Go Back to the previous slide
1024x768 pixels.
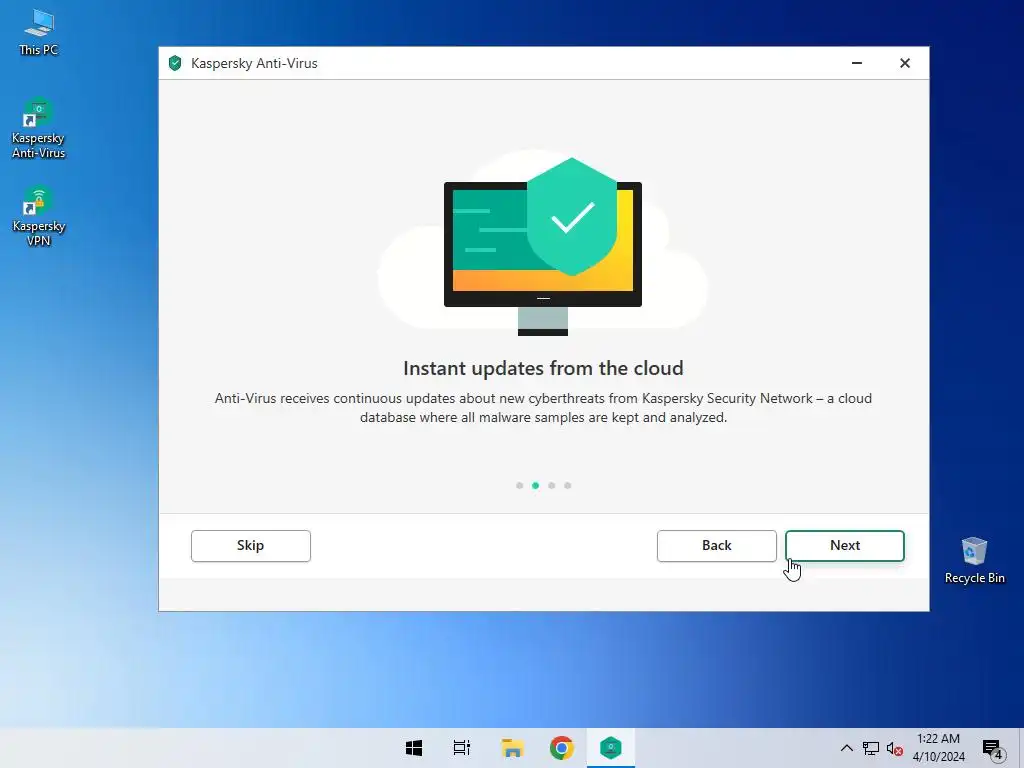pos(716,545)
